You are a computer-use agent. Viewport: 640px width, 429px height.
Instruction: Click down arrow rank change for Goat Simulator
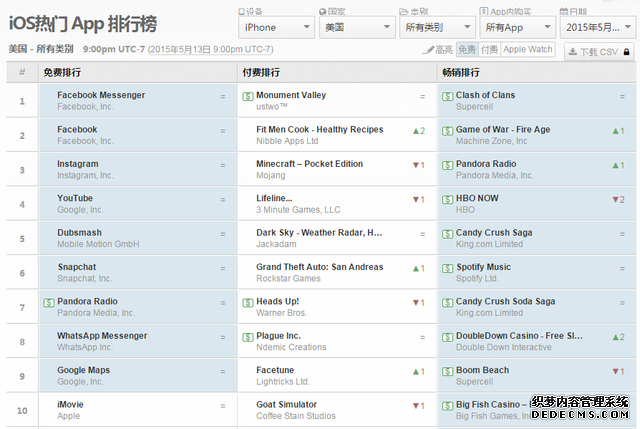click(x=419, y=406)
